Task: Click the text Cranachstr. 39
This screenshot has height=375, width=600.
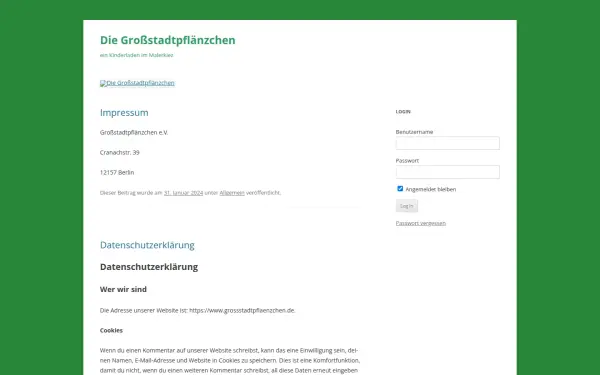Action: 120,152
